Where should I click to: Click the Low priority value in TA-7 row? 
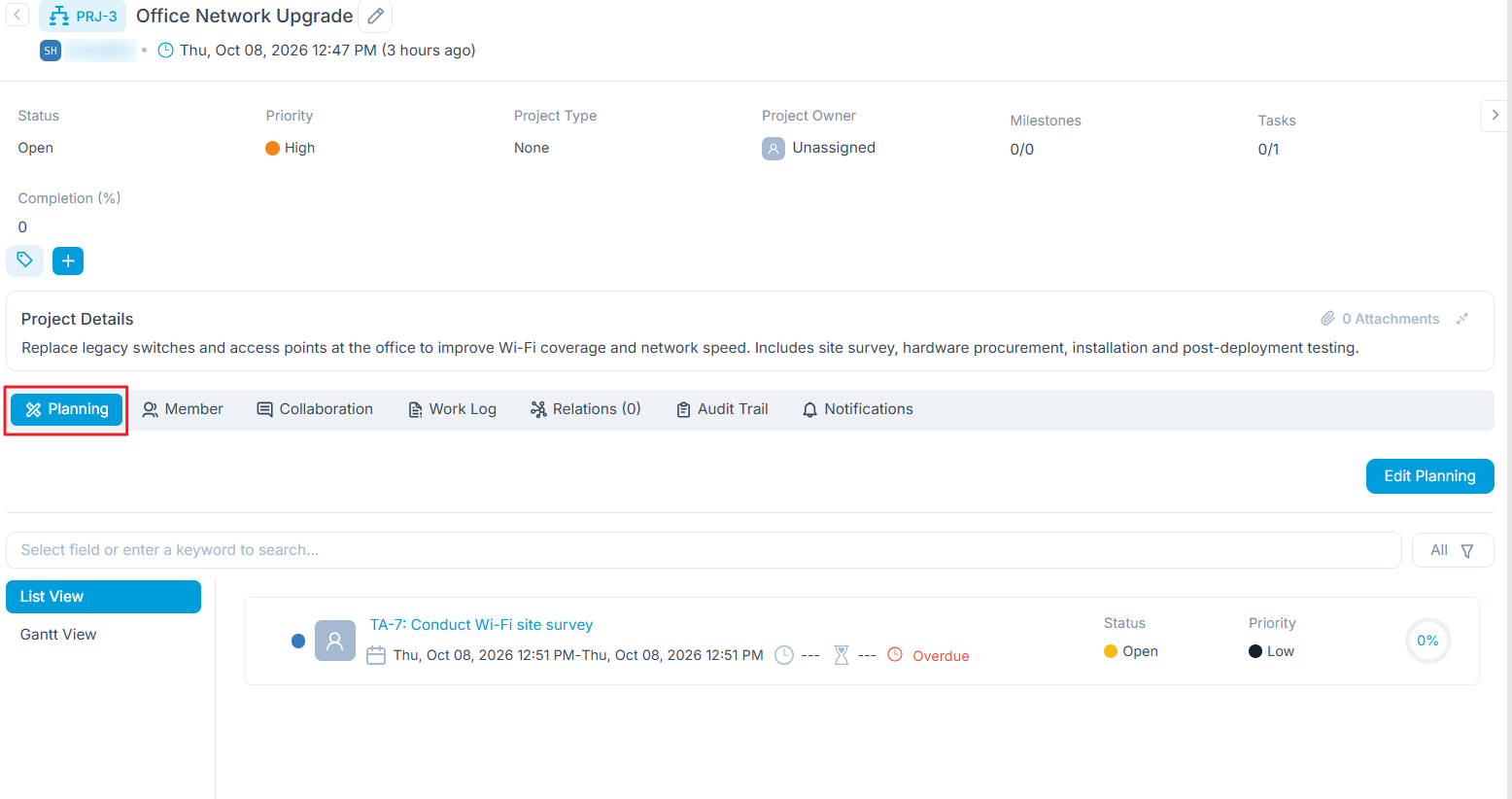click(1272, 651)
